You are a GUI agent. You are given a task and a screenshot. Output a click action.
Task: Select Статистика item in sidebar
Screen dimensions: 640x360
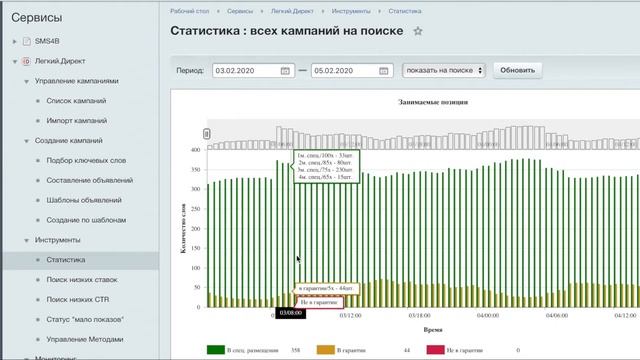[x=66, y=260]
